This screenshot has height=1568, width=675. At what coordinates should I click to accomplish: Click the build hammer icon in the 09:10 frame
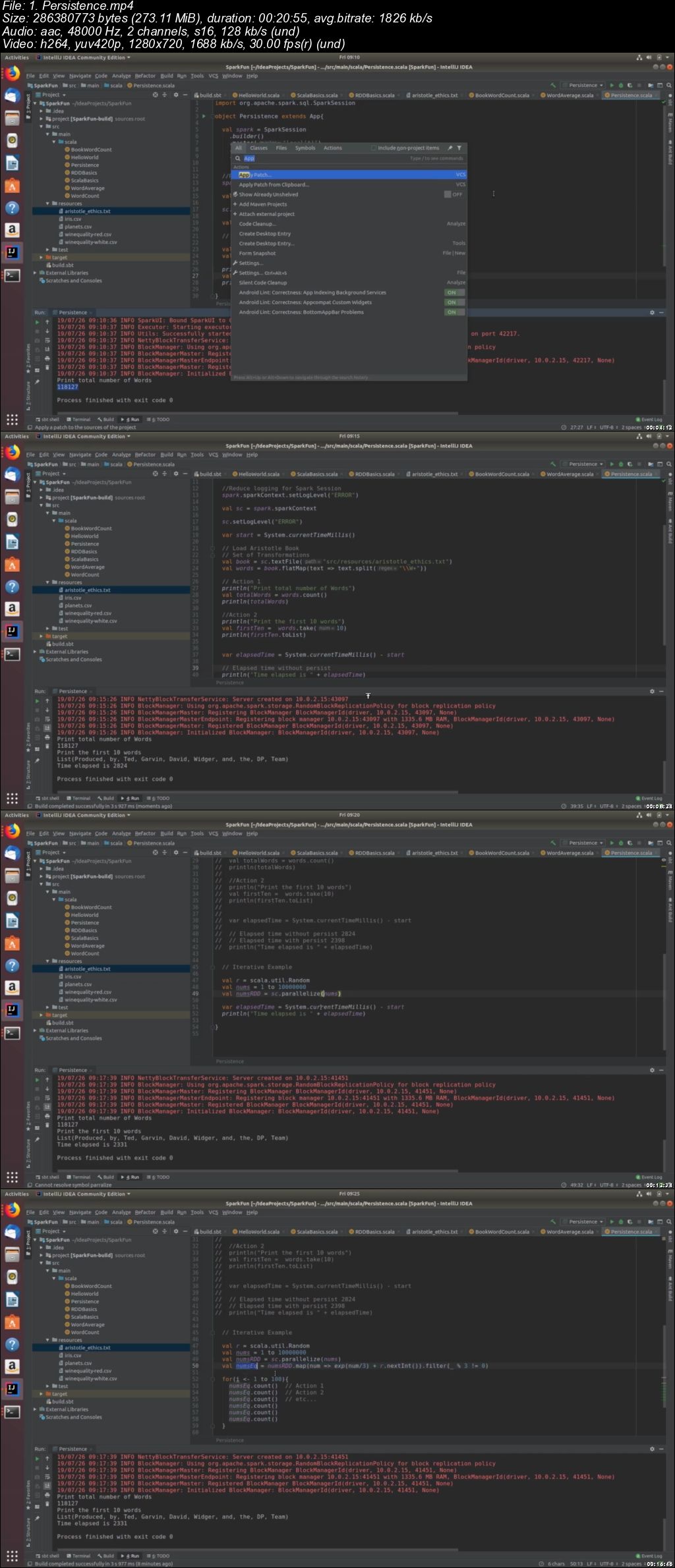click(x=553, y=85)
